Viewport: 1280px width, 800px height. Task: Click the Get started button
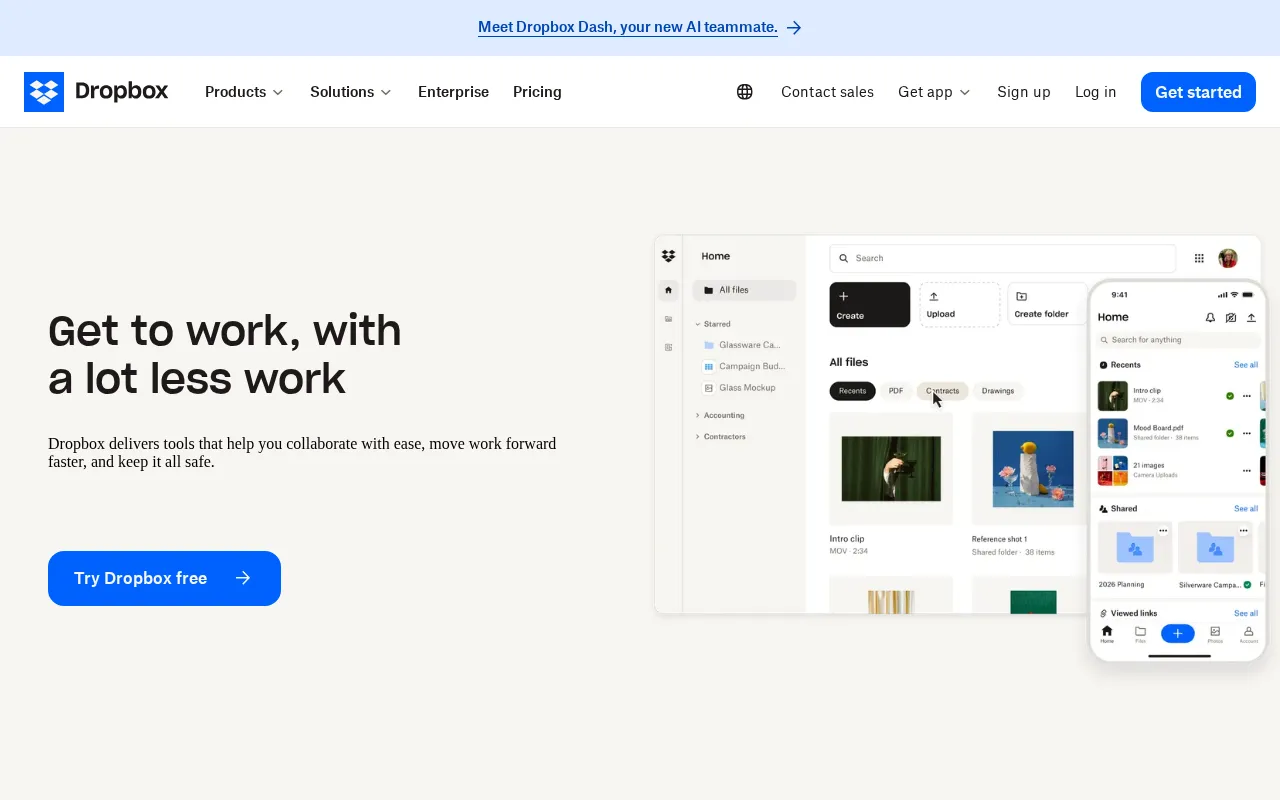(1198, 92)
